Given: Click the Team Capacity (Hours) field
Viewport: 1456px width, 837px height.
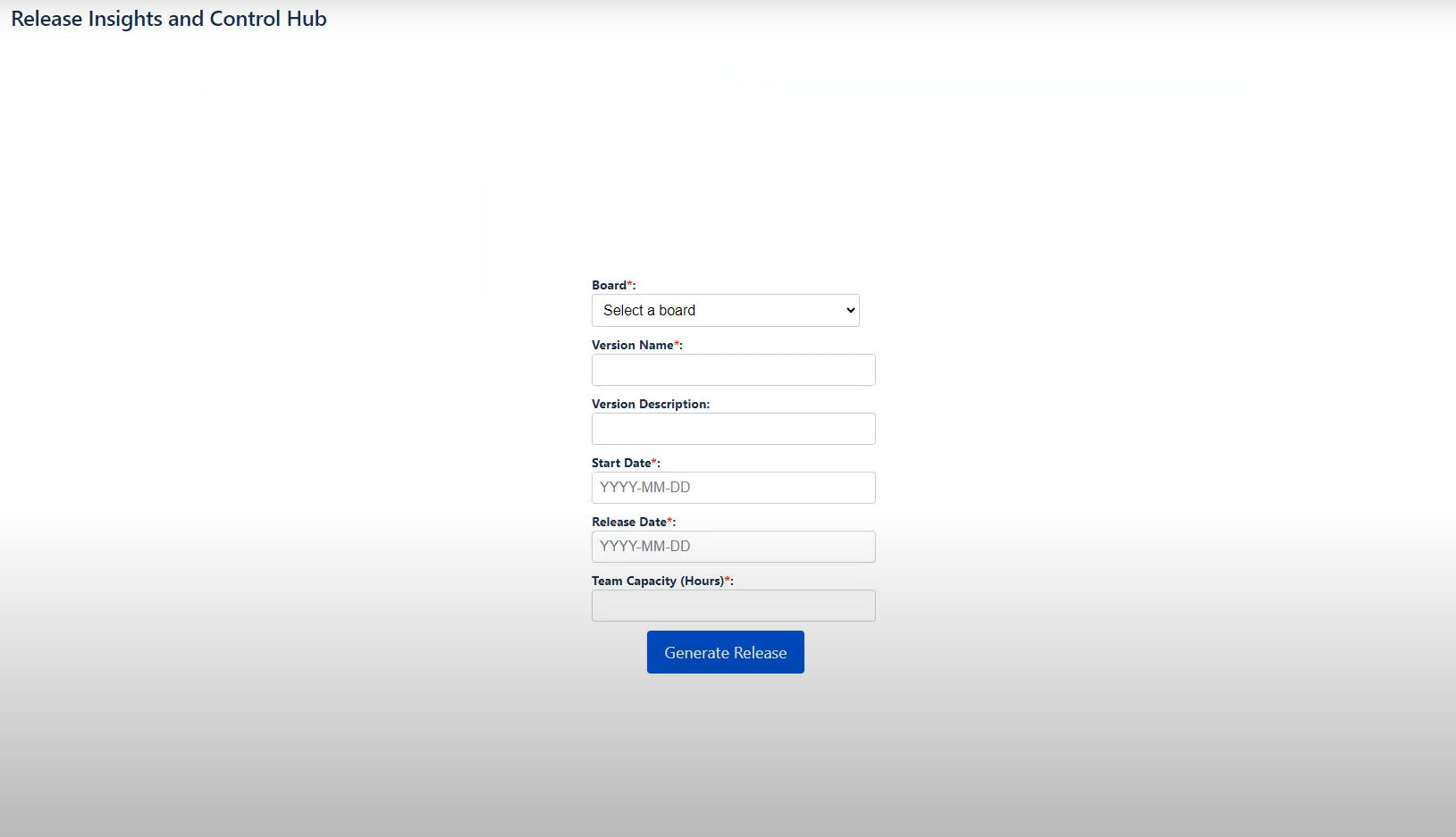Looking at the screenshot, I should 733,606.
